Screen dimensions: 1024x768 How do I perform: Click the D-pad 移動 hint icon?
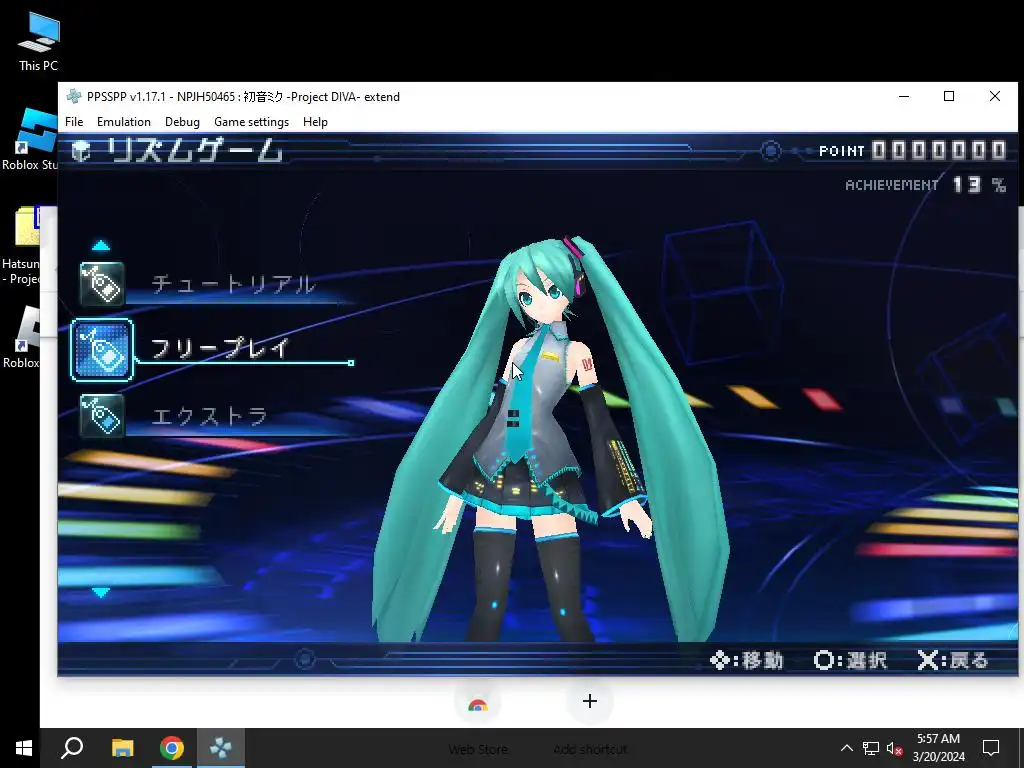pyautogui.click(x=720, y=660)
